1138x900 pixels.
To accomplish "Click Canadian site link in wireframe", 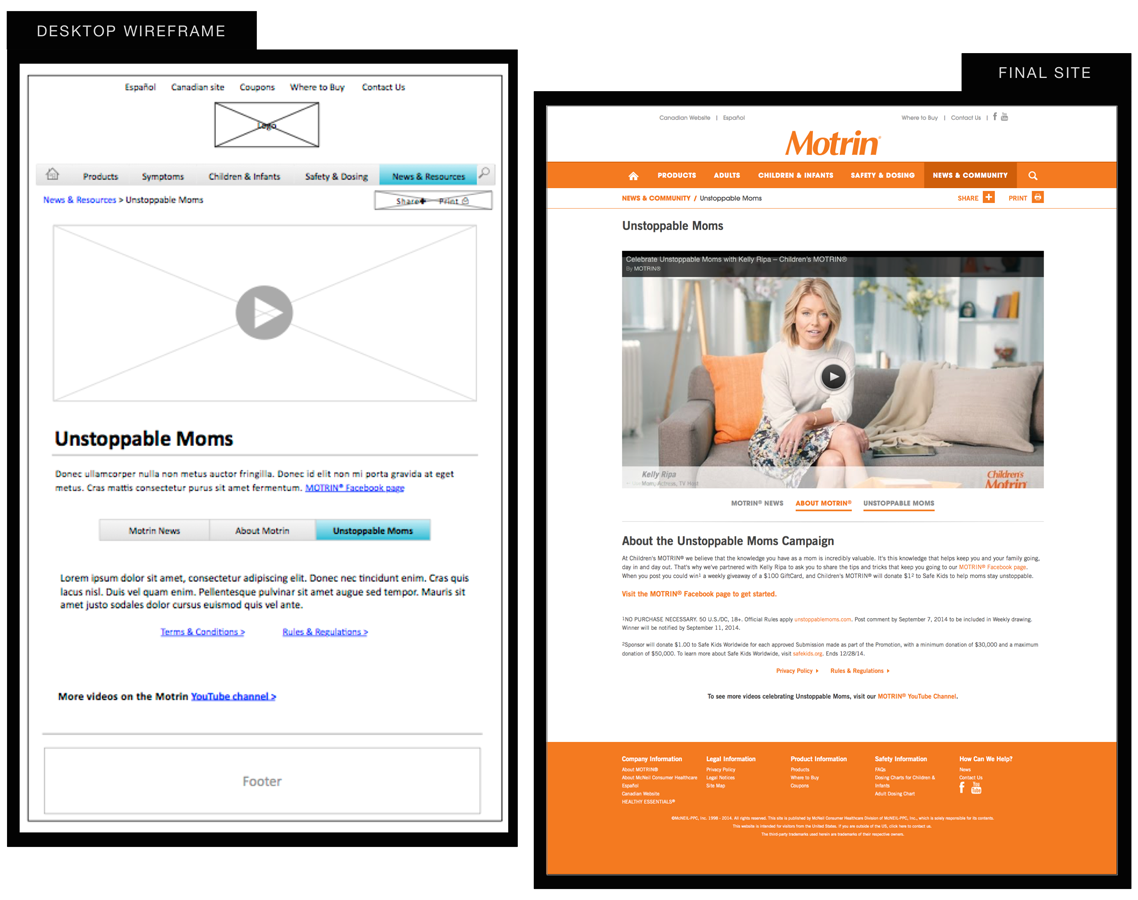I will (x=197, y=87).
